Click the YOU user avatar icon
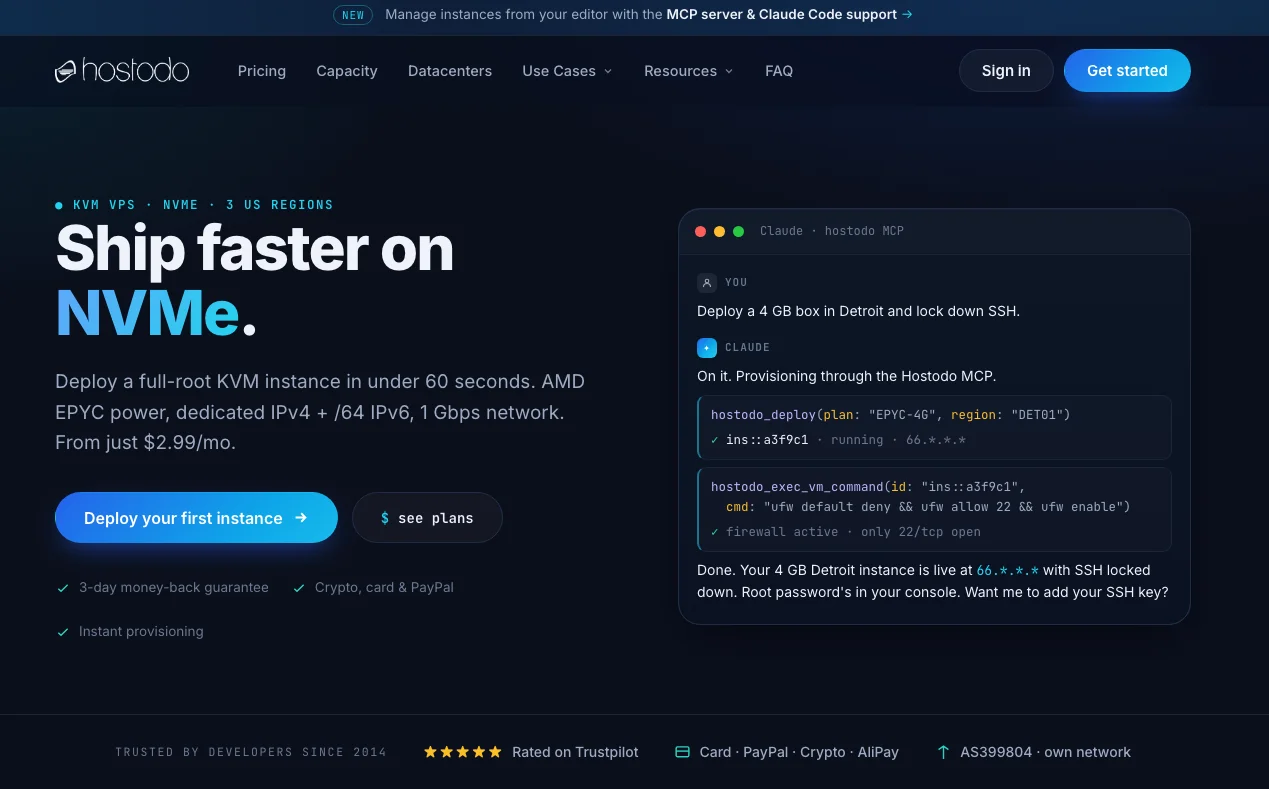Viewport: 1269px width, 789px height. [707, 283]
